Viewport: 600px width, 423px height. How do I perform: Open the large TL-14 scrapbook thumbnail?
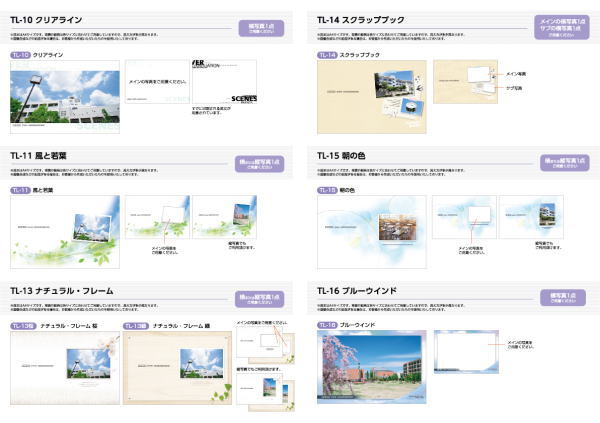point(372,97)
